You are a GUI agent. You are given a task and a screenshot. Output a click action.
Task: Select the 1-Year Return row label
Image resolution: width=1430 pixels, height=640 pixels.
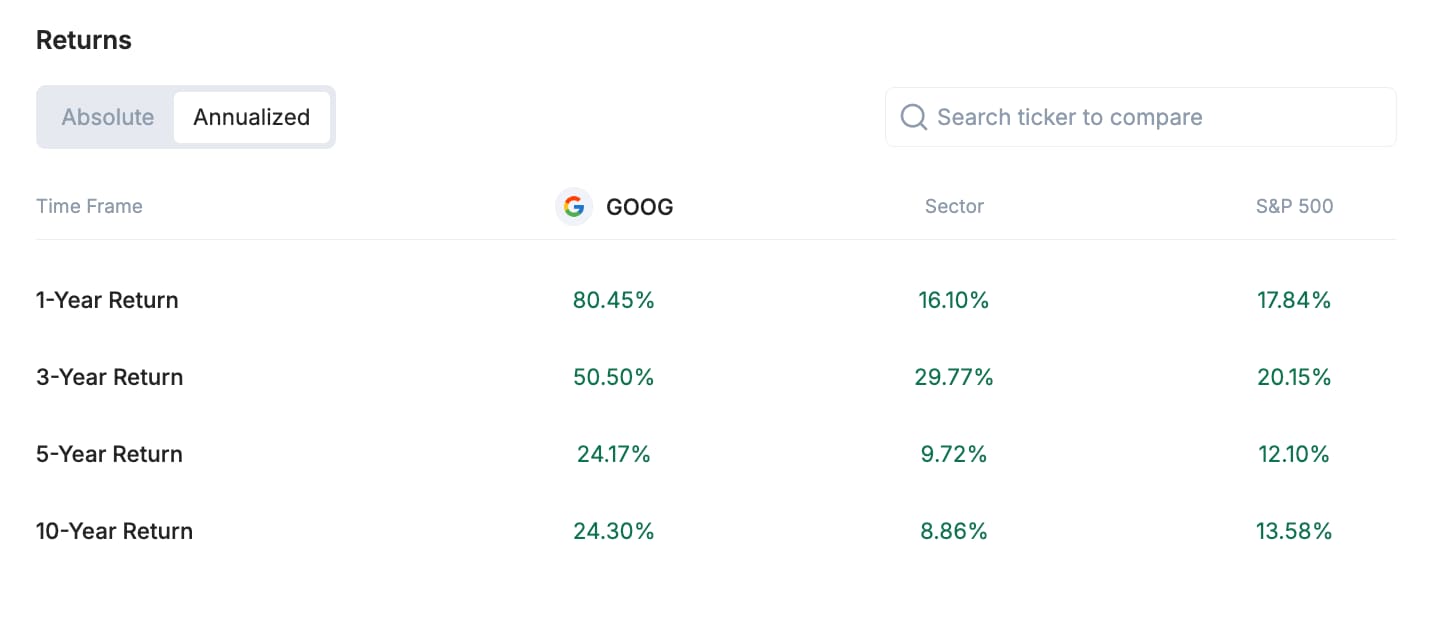pos(107,300)
